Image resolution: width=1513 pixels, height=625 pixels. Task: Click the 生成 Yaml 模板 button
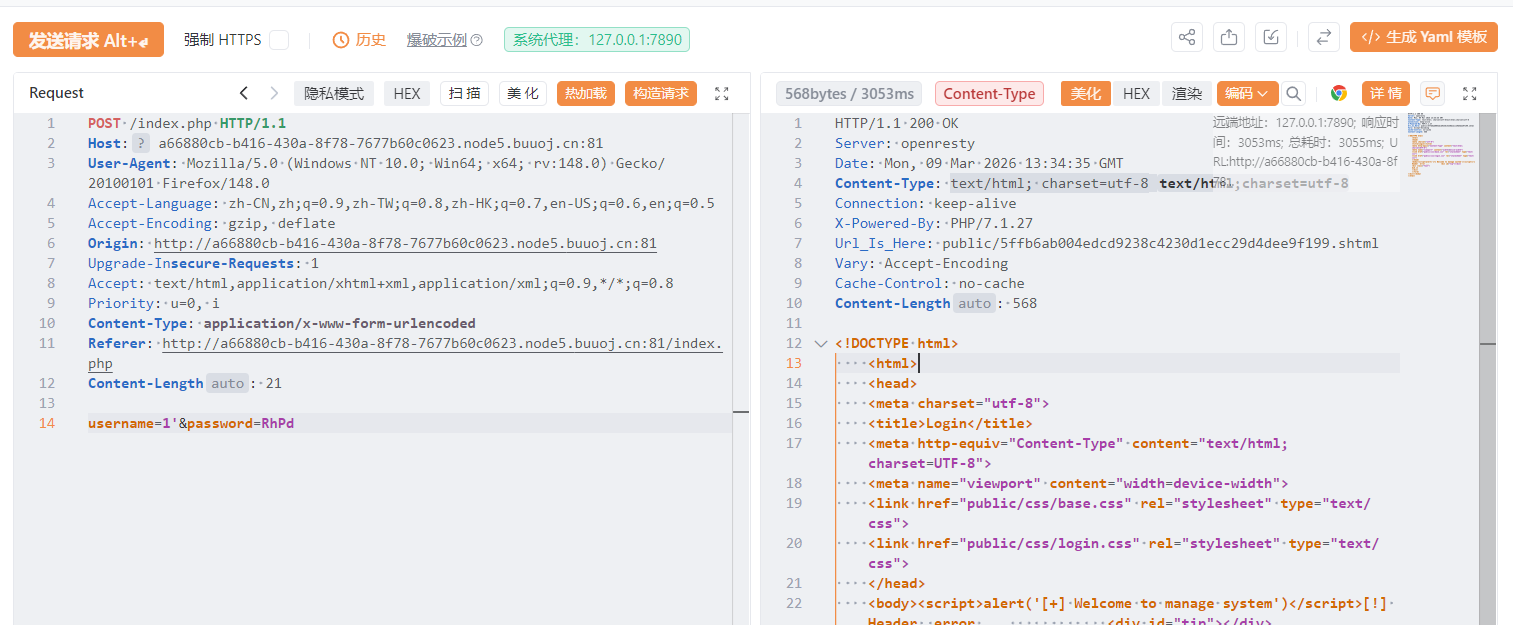[1423, 37]
